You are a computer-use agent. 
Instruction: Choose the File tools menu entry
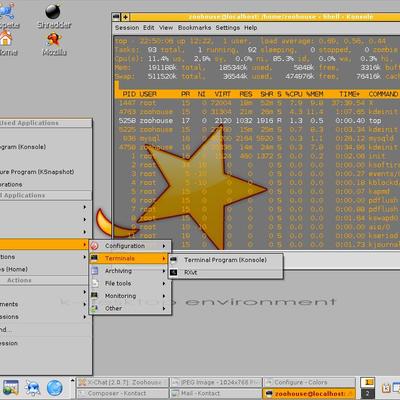130,283
